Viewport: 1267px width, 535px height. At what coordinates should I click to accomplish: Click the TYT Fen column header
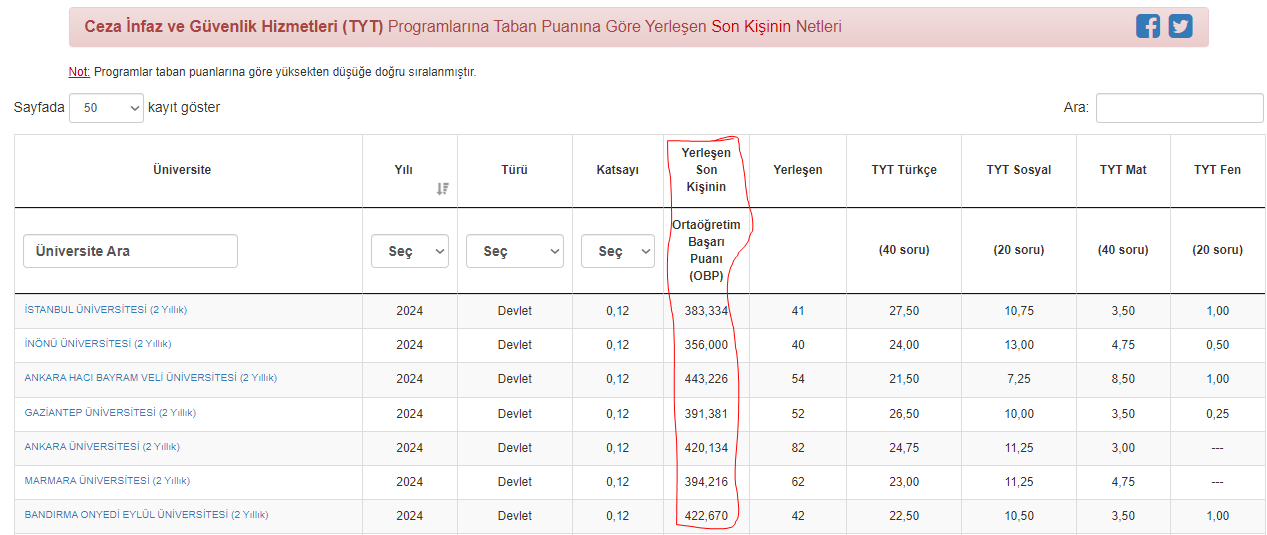(1217, 170)
